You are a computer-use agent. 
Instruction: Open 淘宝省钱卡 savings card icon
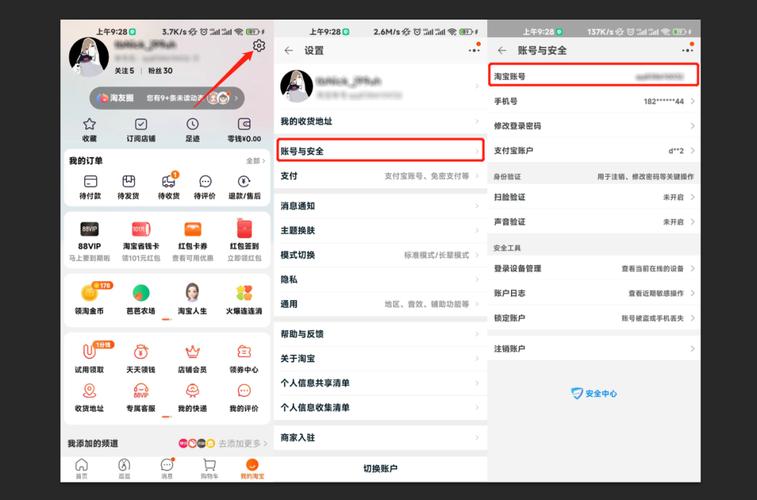[141, 229]
